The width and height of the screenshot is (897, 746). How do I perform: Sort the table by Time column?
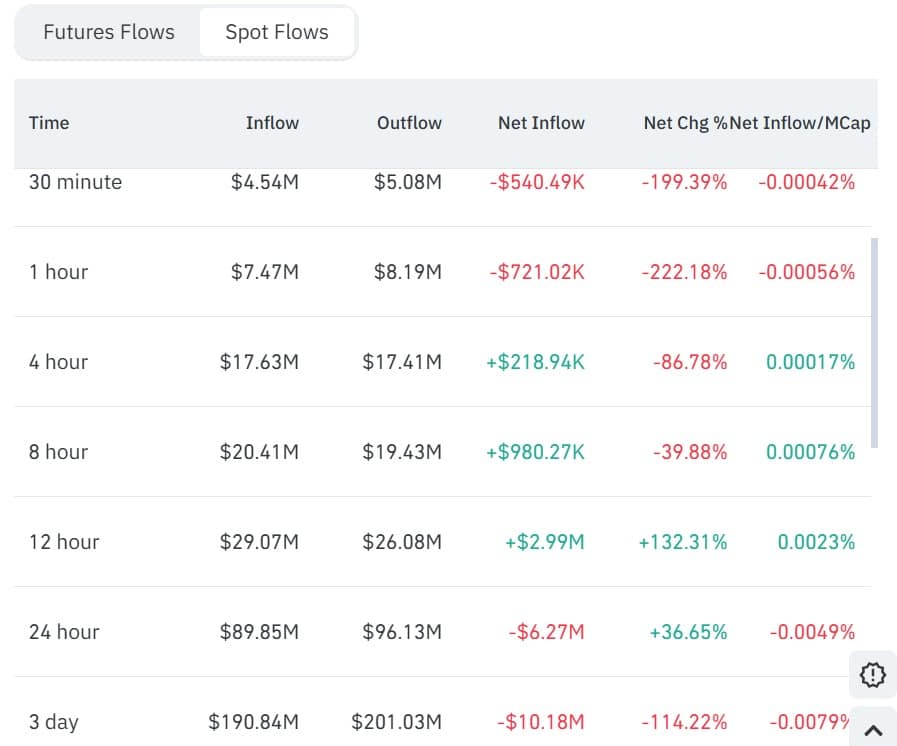[x=48, y=123]
